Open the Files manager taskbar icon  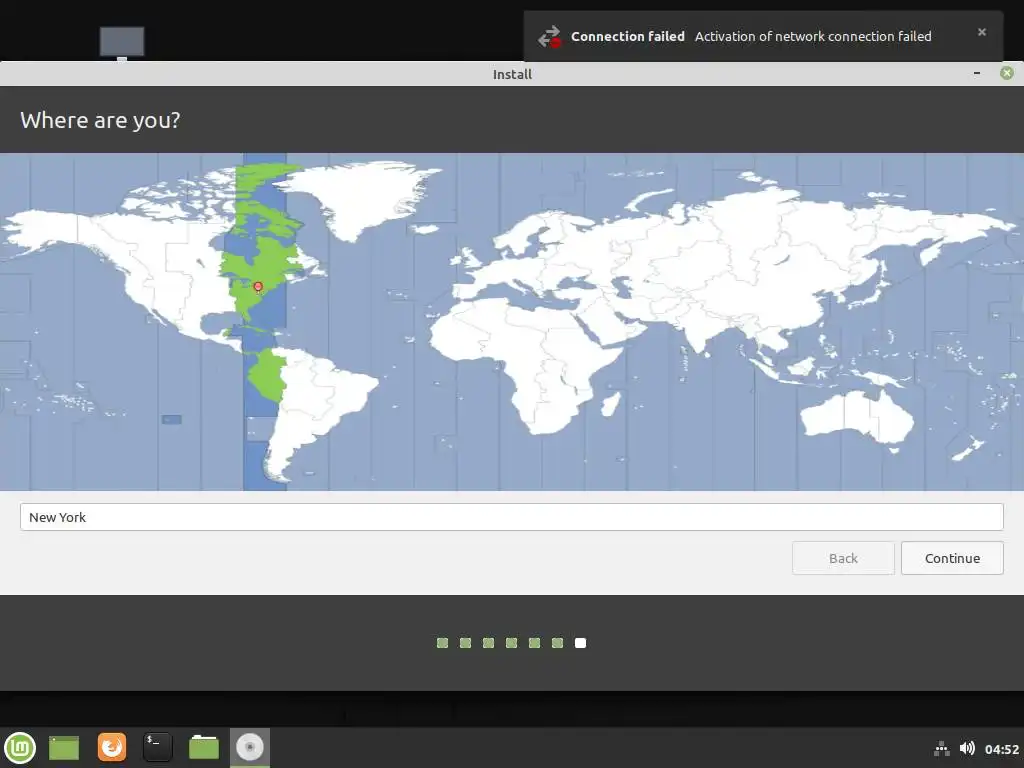pos(204,747)
